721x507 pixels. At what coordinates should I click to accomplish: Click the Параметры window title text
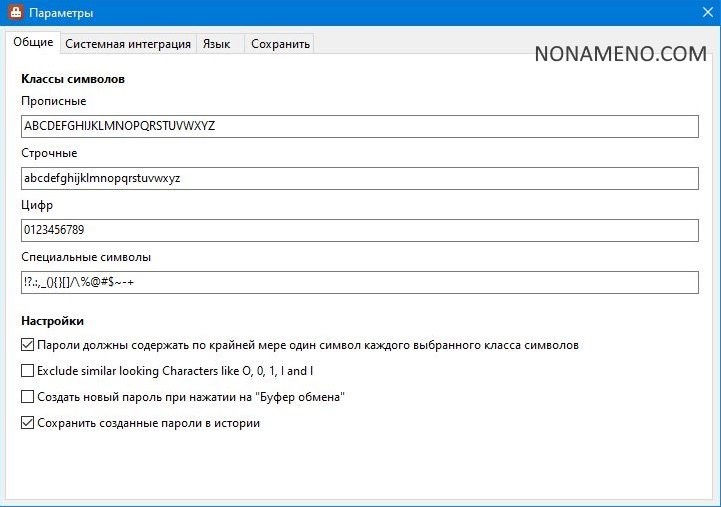click(x=61, y=13)
